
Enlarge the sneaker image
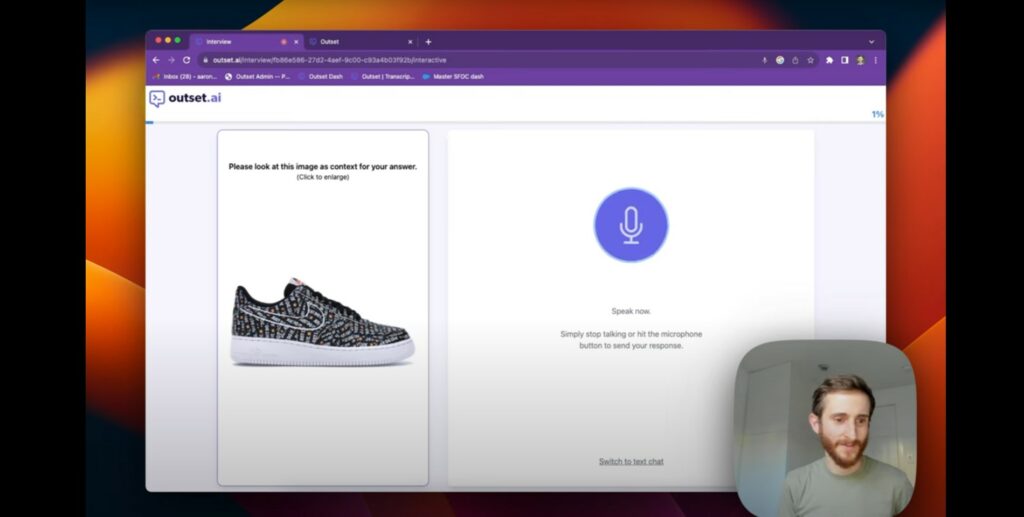pos(323,321)
